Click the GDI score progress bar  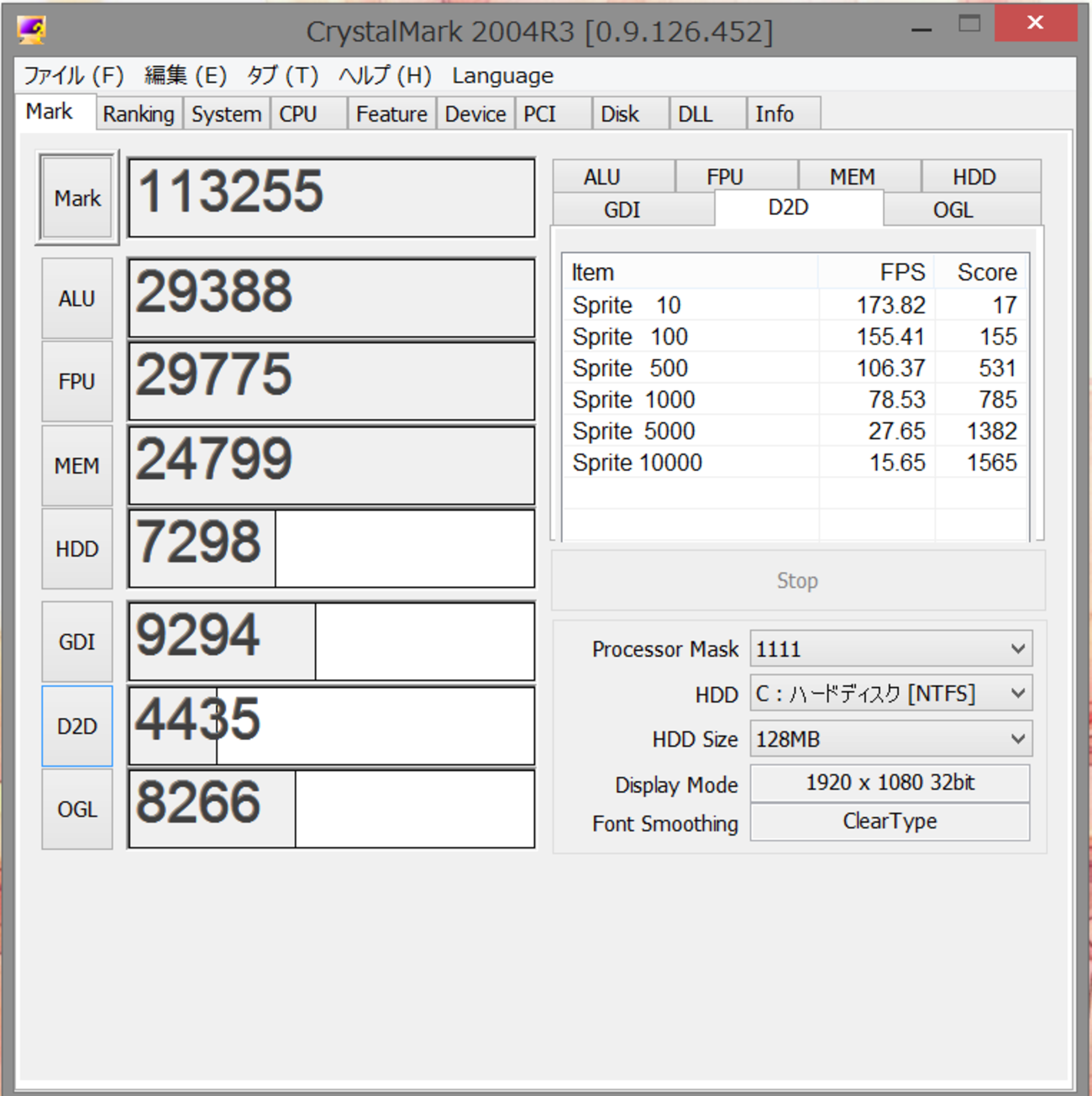pos(331,642)
